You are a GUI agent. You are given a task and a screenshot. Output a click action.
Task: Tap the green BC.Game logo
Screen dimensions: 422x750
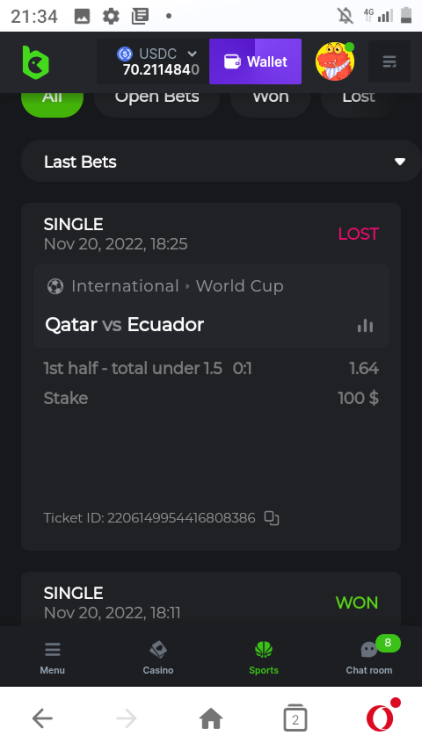pos(36,62)
